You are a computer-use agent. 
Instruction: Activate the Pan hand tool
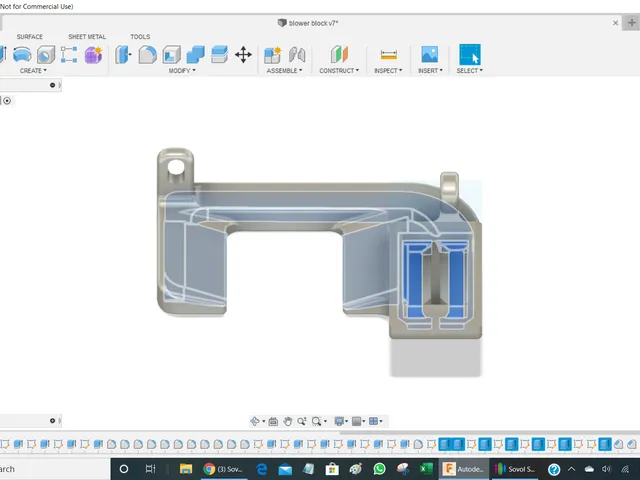tap(288, 421)
